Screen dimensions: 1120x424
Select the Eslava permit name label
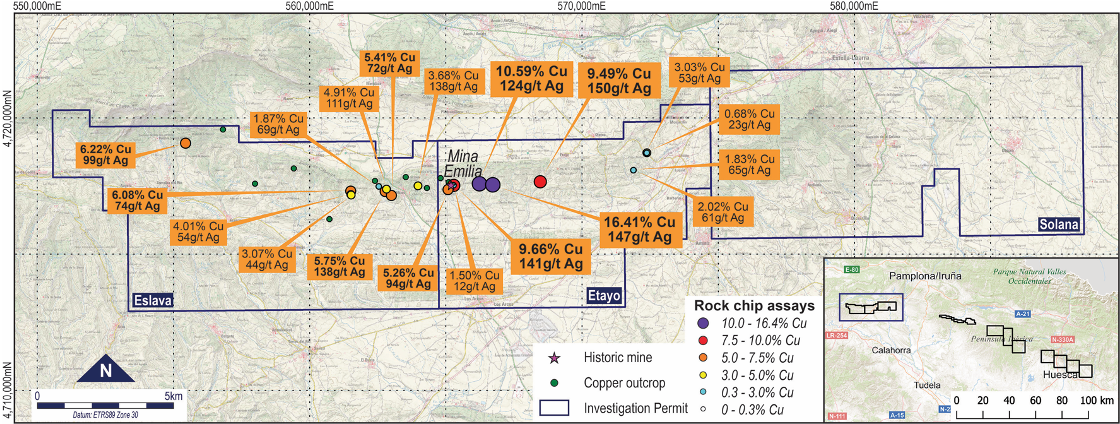coord(153,299)
